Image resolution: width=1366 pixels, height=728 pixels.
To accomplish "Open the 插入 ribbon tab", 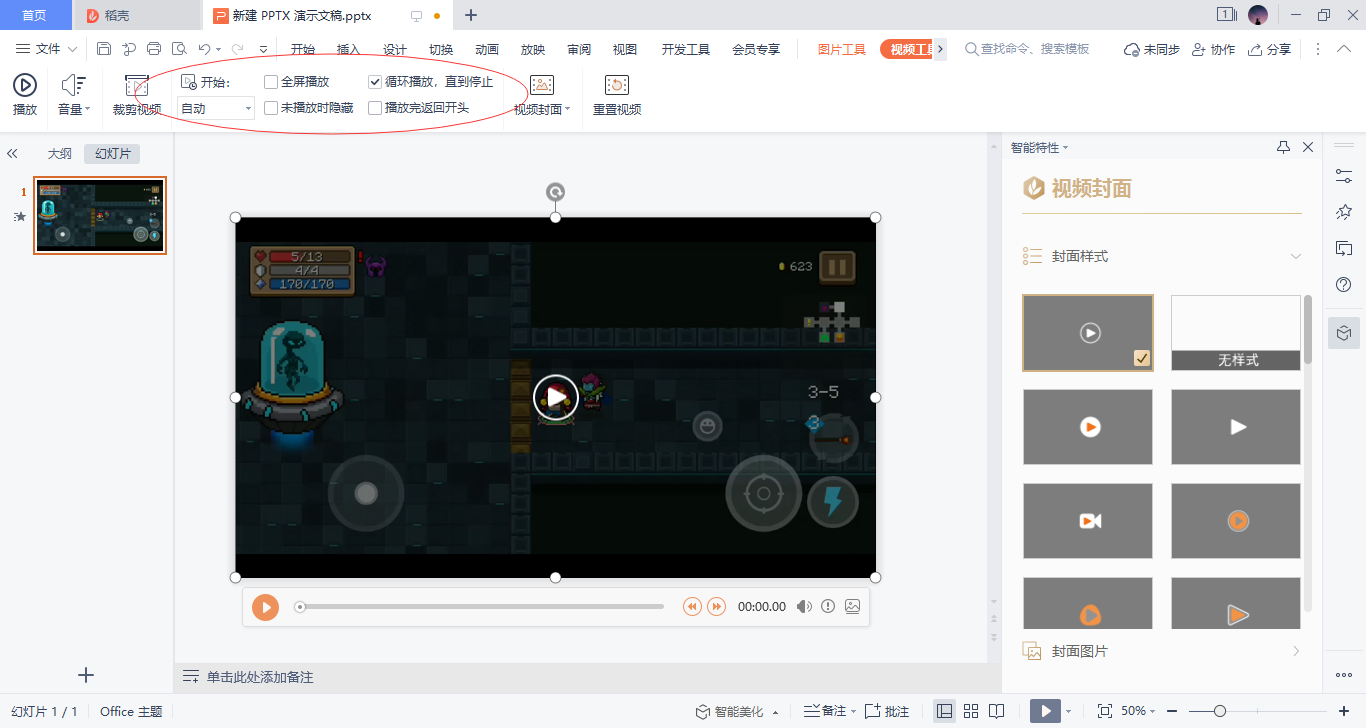I will pos(348,49).
